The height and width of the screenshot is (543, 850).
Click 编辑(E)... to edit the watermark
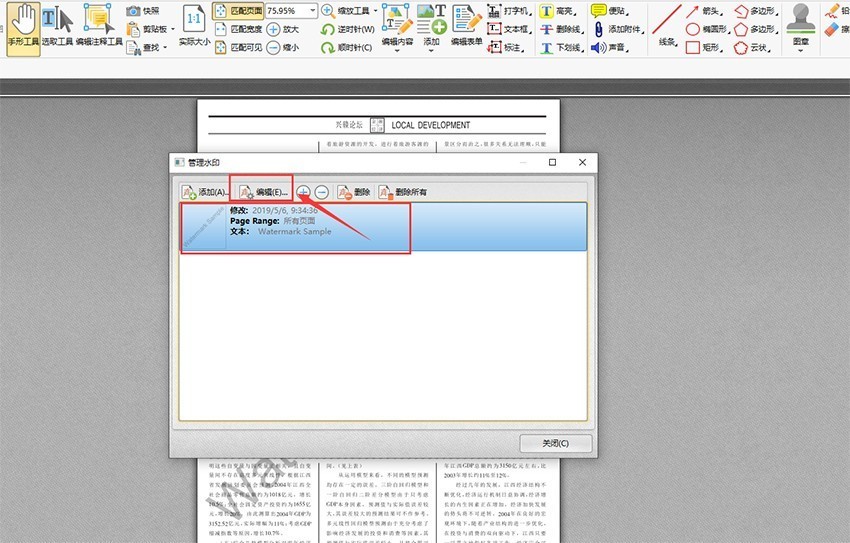click(263, 192)
